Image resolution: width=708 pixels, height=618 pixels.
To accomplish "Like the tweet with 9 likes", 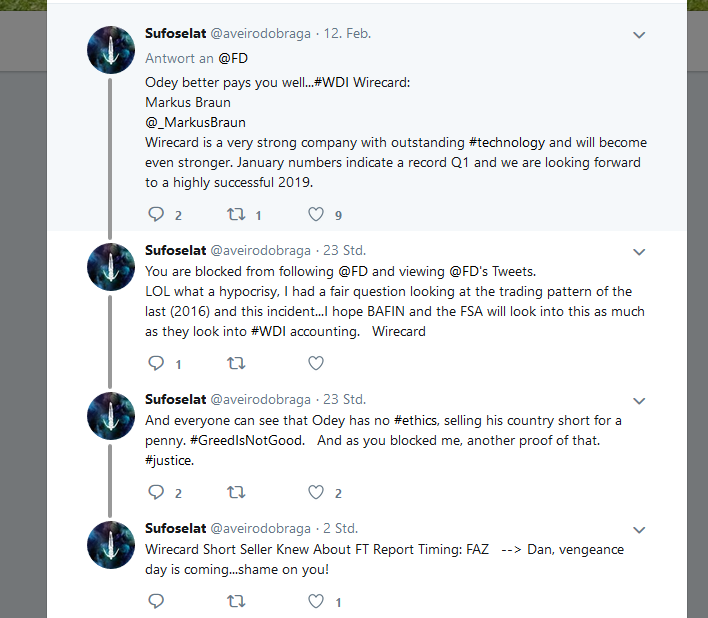I will click(x=316, y=214).
